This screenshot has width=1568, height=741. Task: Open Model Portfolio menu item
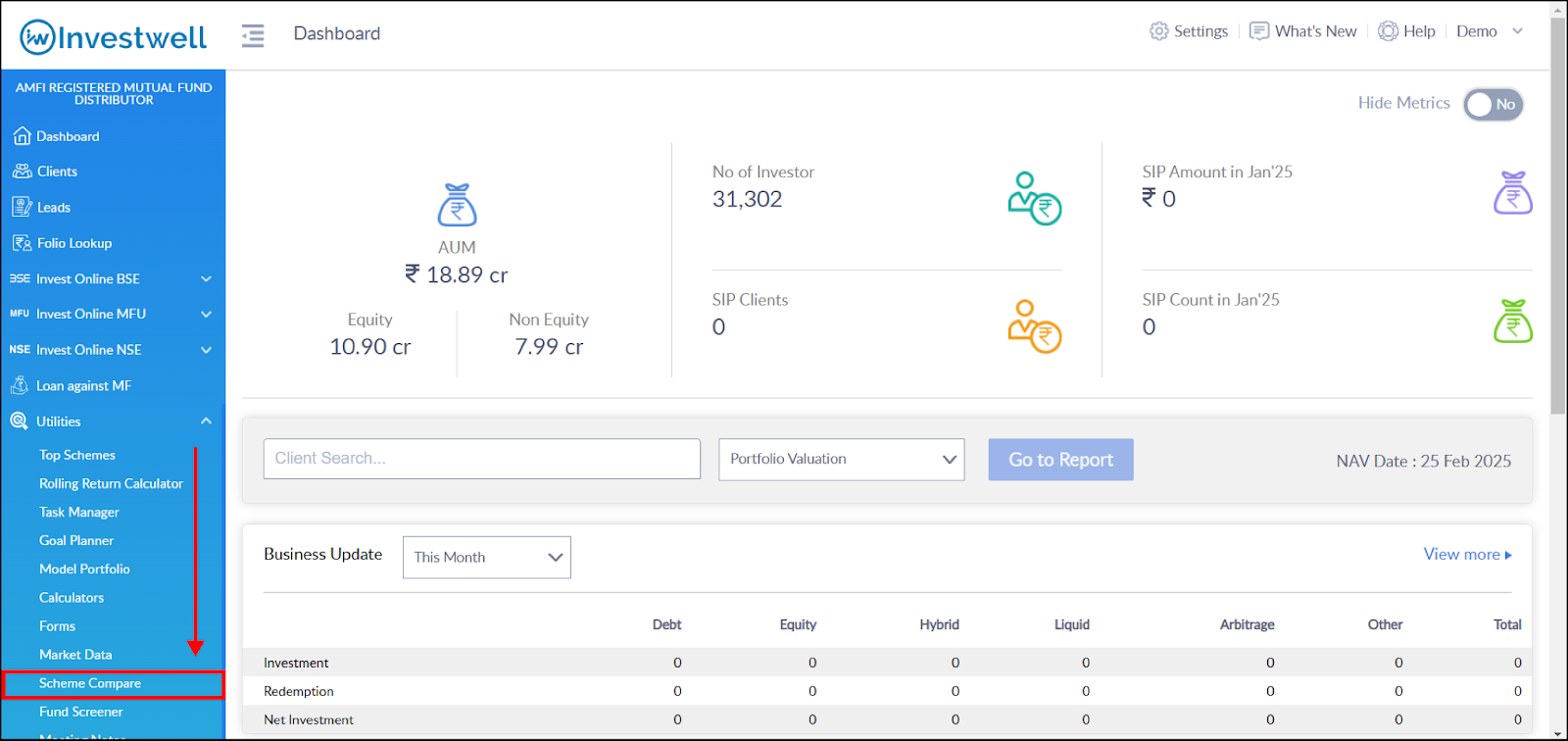[84, 568]
